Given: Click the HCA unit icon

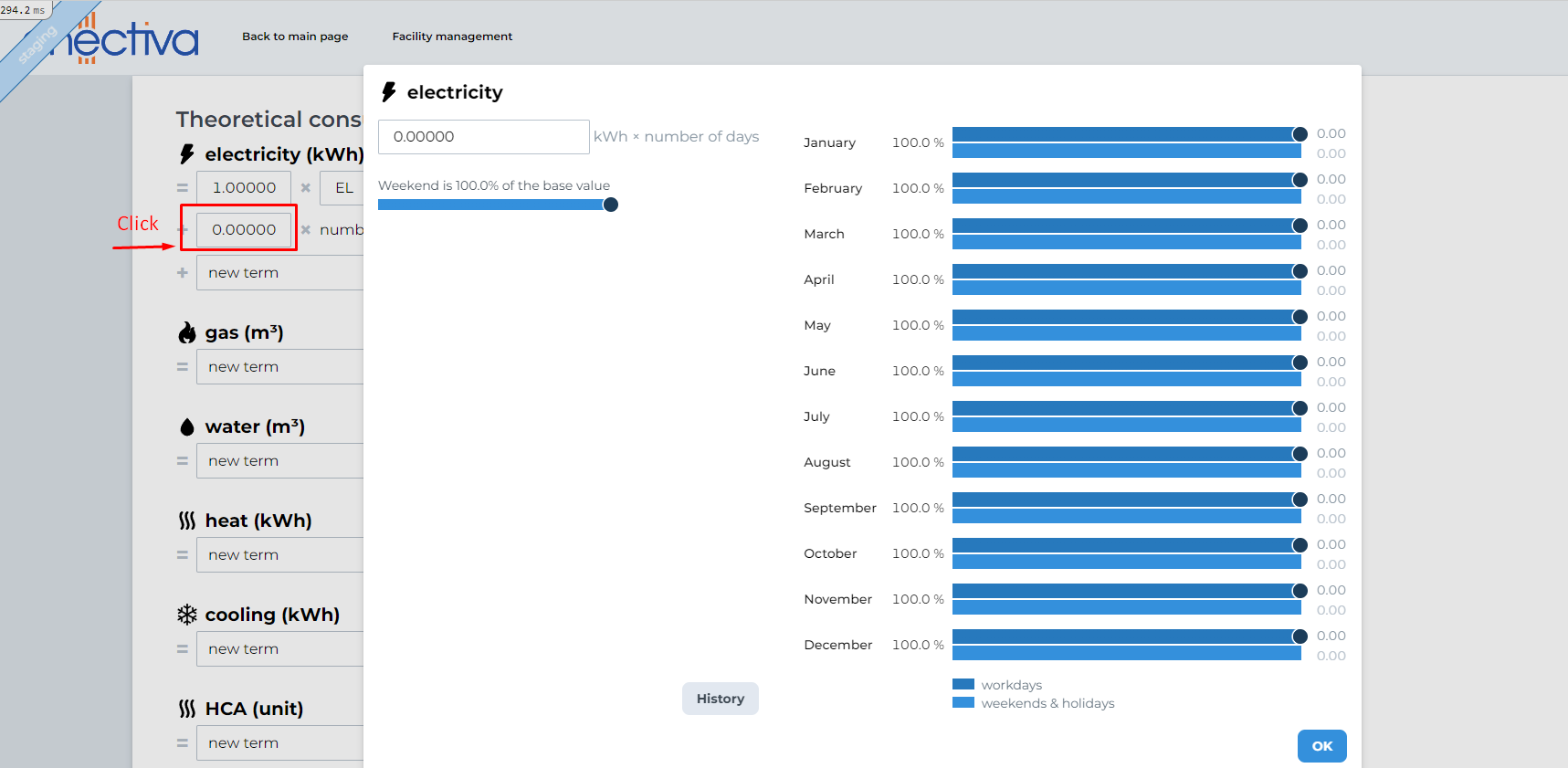Looking at the screenshot, I should tap(187, 709).
